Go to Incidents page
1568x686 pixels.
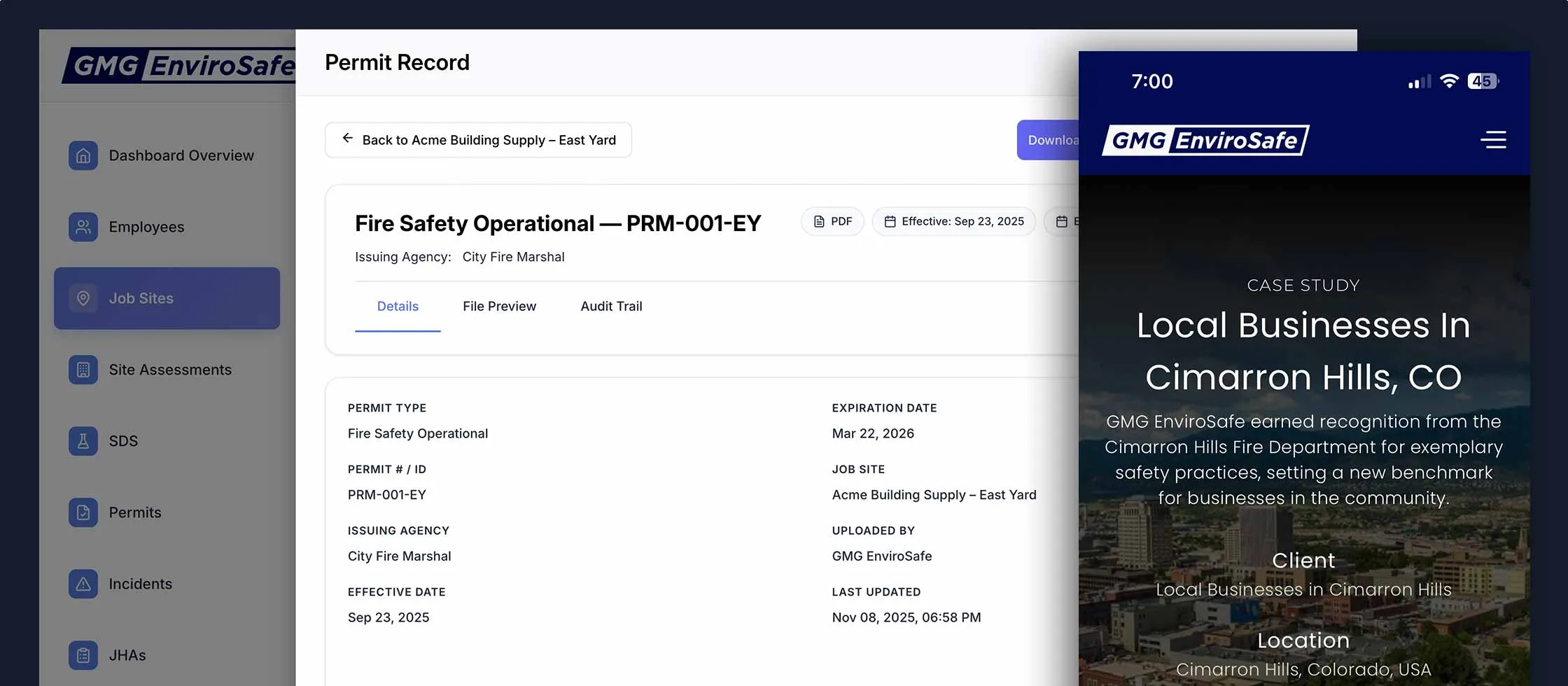(167, 584)
